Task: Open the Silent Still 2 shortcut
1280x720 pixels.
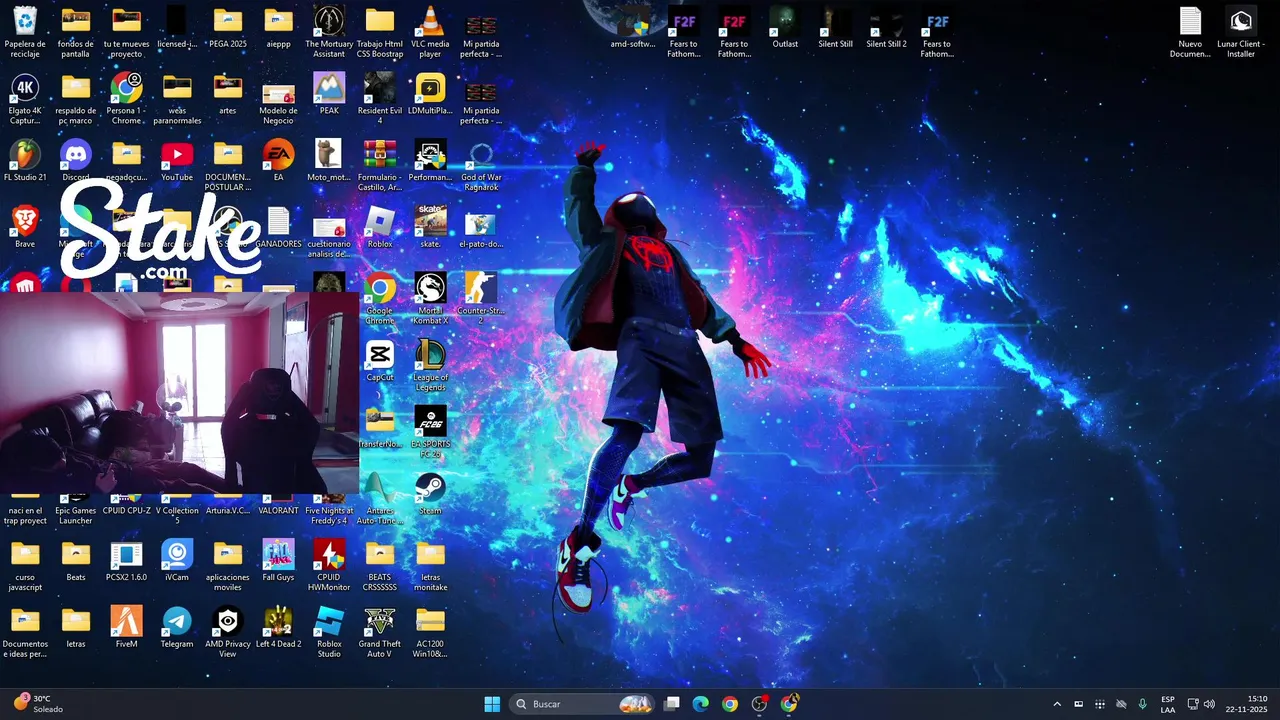Action: click(886, 27)
